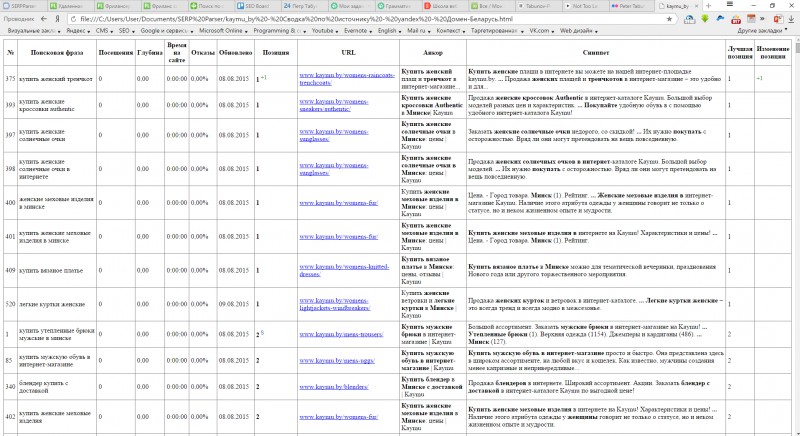Close the kaymu_by tab with its x
Image resolution: width=800 pixels, height=436 pixels.
696,6
